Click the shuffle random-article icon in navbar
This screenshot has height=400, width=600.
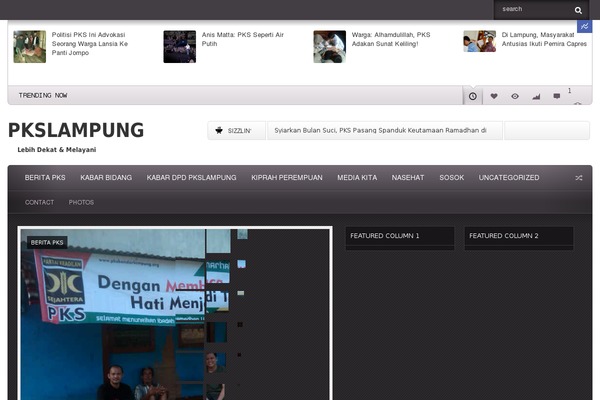(579, 178)
